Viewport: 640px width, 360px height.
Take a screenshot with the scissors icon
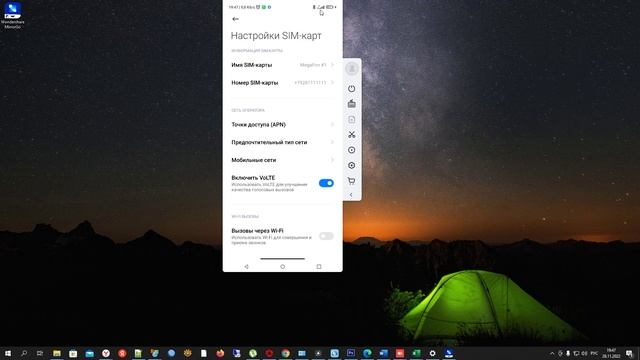(x=351, y=135)
